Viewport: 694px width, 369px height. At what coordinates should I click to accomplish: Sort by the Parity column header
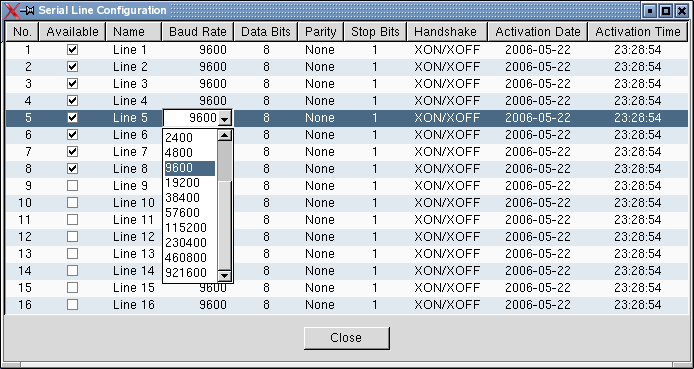pos(321,32)
